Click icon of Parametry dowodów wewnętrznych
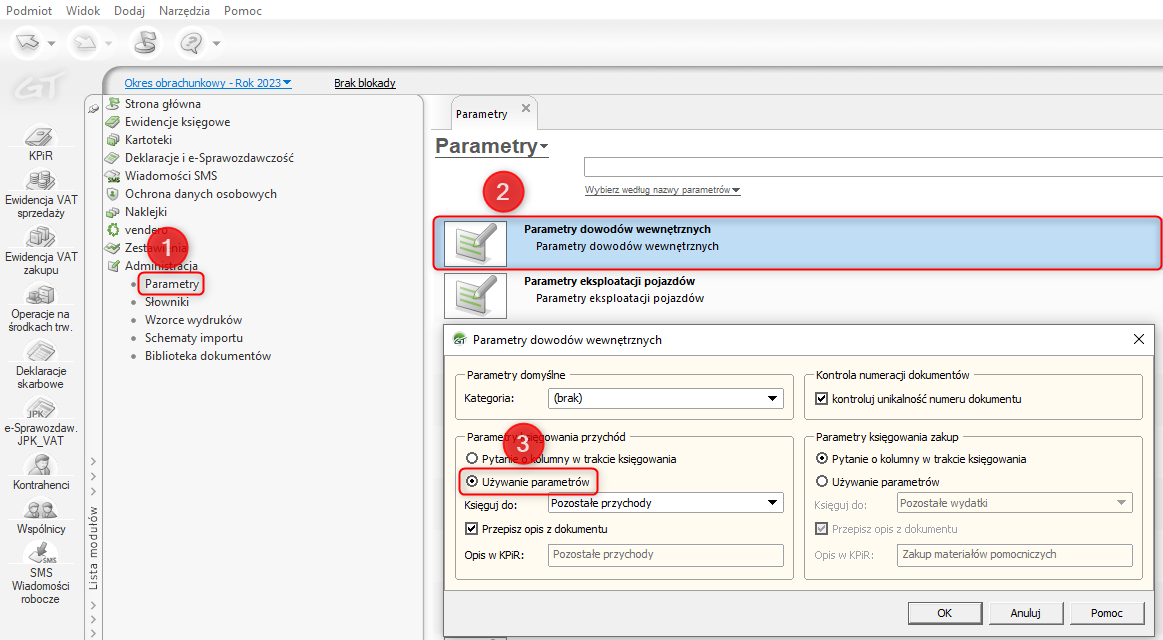Image resolution: width=1163 pixels, height=640 pixels. 475,244
